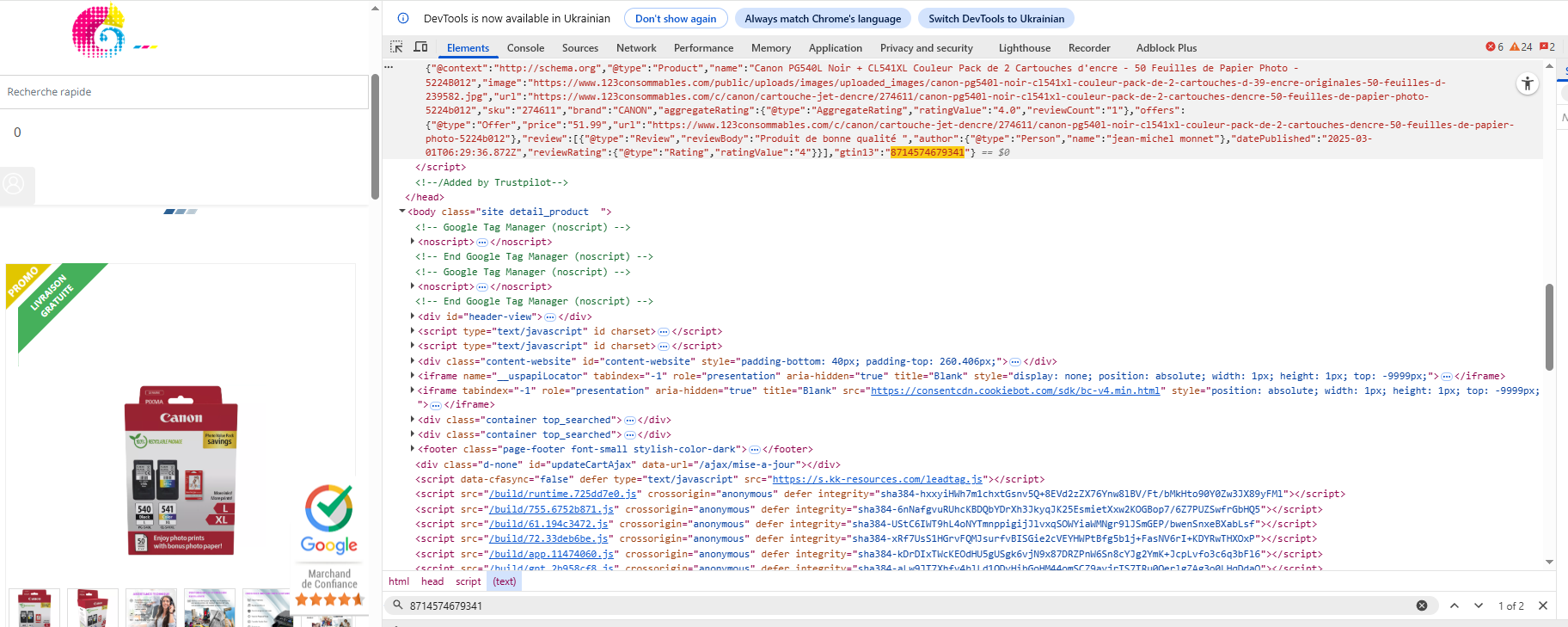Screen dimensions: 1568x627
Task: Focus the DevTools search field containing 8714574679341
Action: pyautogui.click(x=910, y=605)
